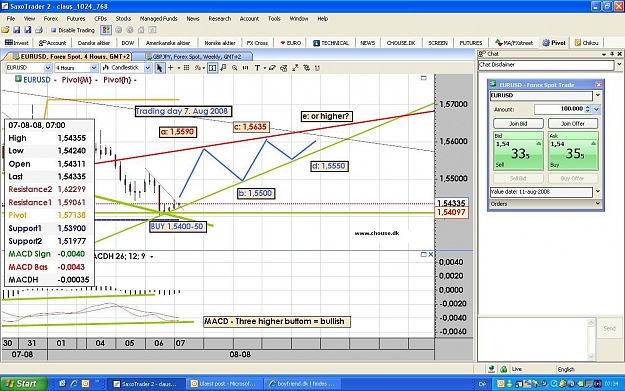The image size is (625, 391).
Task: Open the Chat Disclaimer dropdown
Action: coord(619,65)
